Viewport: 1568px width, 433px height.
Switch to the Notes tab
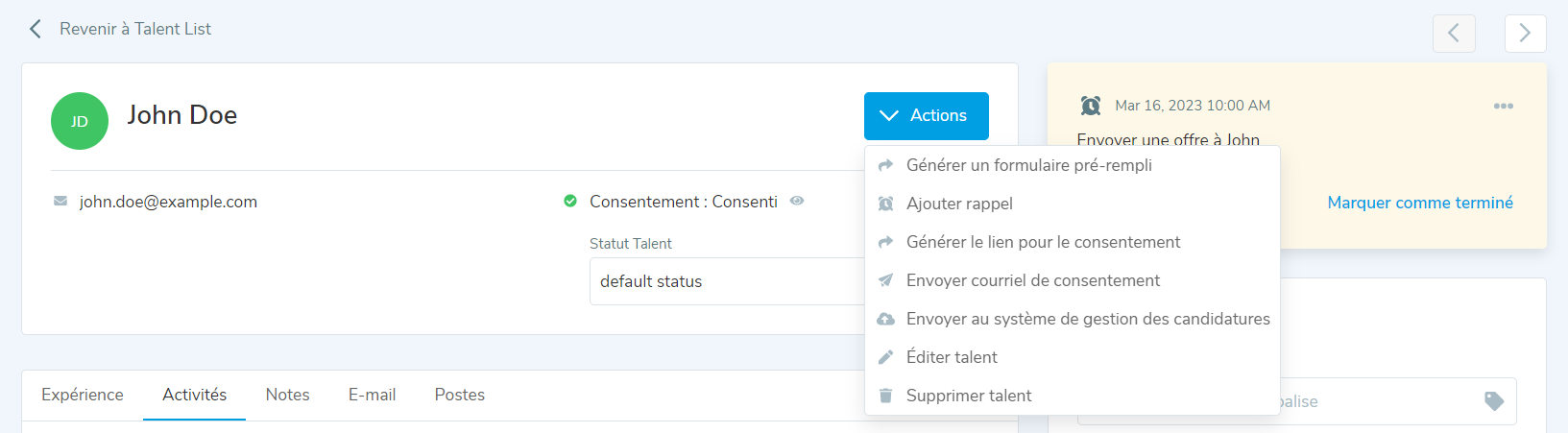(287, 395)
